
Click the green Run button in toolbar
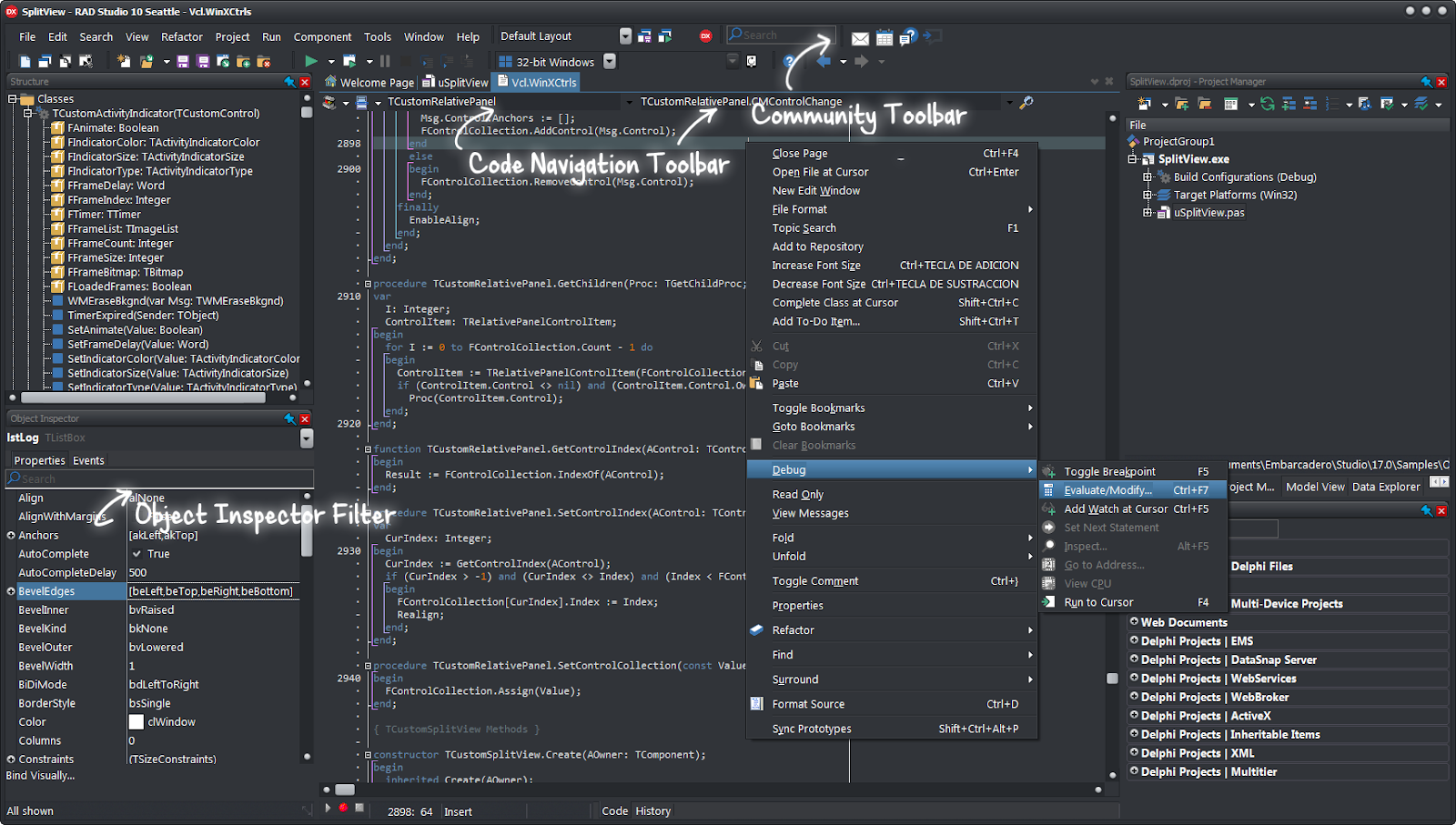coord(311,61)
